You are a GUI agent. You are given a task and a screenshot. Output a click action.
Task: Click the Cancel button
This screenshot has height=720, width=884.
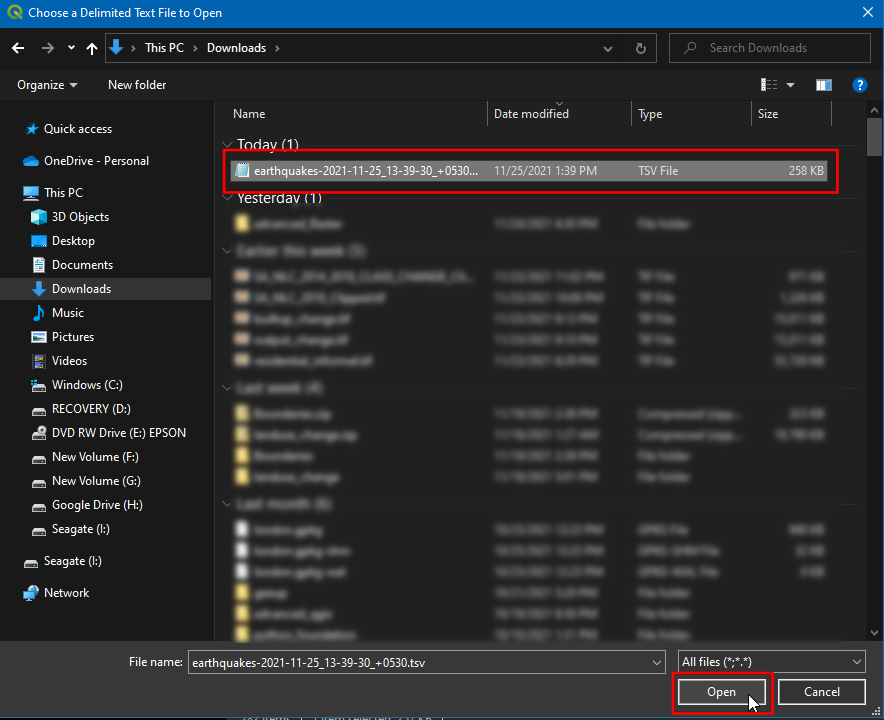click(821, 692)
